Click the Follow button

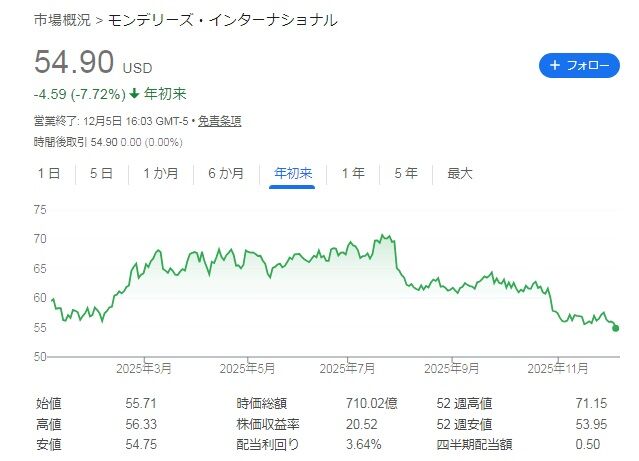(x=578, y=66)
